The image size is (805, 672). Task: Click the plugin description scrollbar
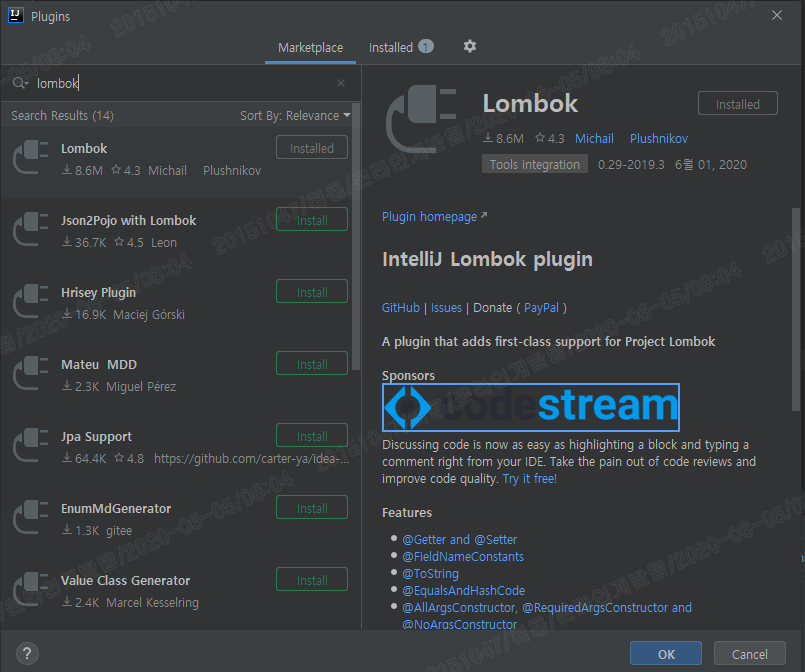pyautogui.click(x=796, y=310)
